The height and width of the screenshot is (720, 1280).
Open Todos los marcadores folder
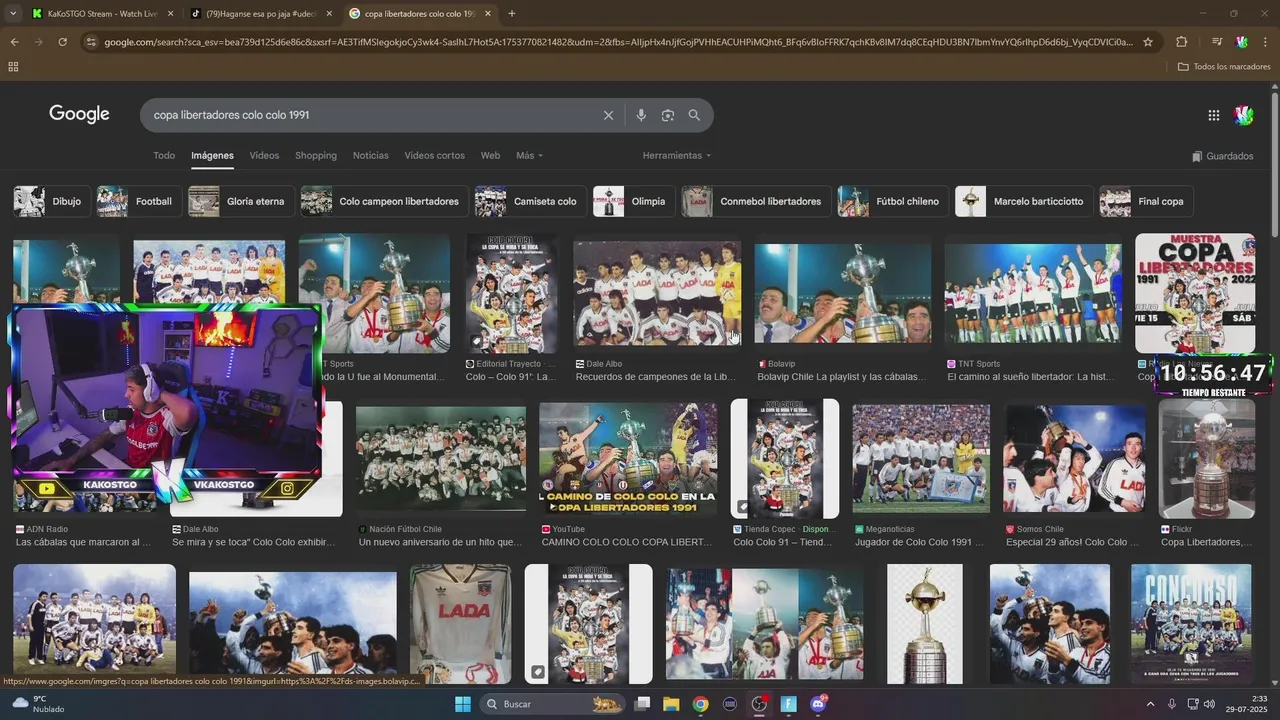tap(1224, 67)
